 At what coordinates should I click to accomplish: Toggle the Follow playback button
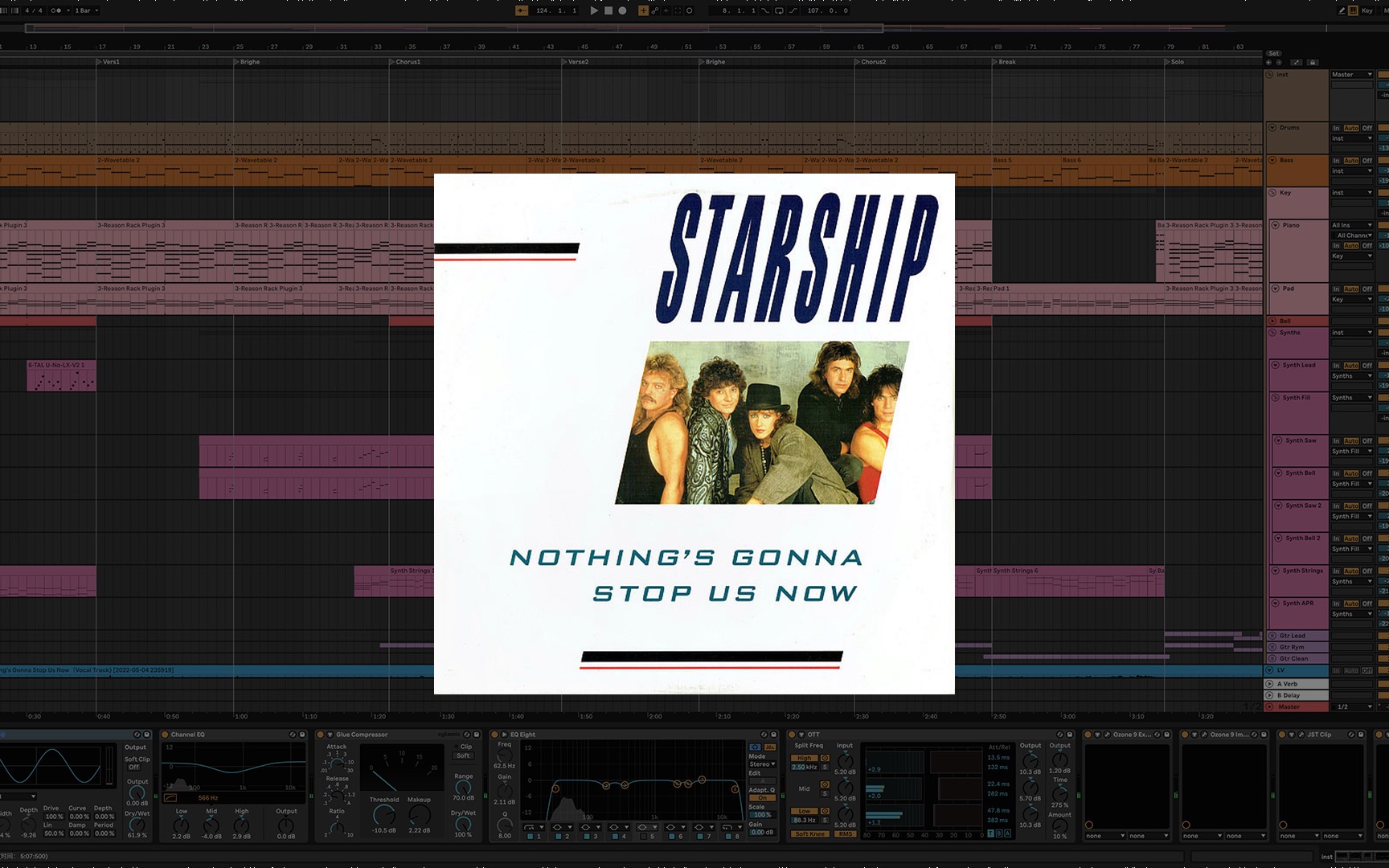[522, 10]
